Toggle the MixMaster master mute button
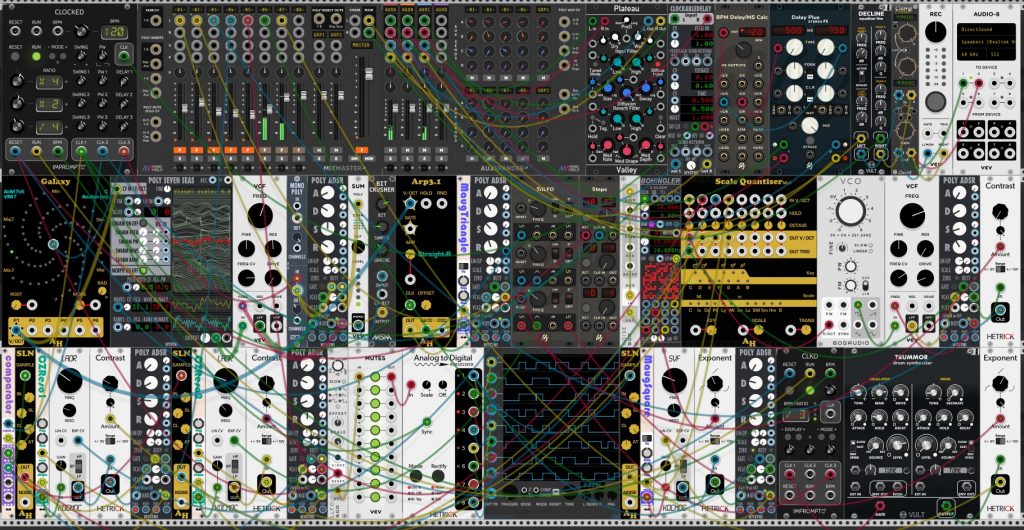This screenshot has height=530, width=1024. click(360, 149)
